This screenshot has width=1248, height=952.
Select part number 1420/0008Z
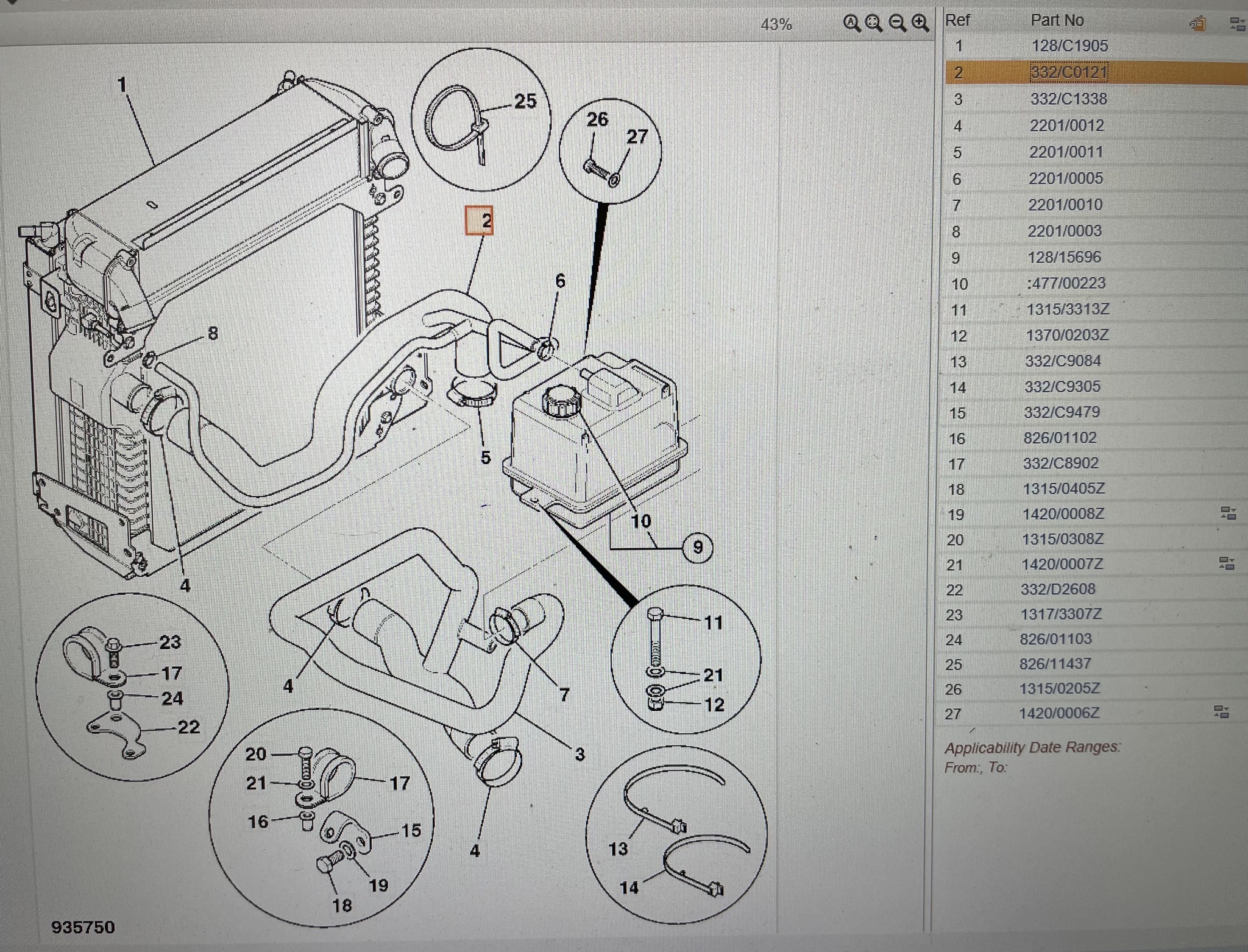tap(1063, 513)
